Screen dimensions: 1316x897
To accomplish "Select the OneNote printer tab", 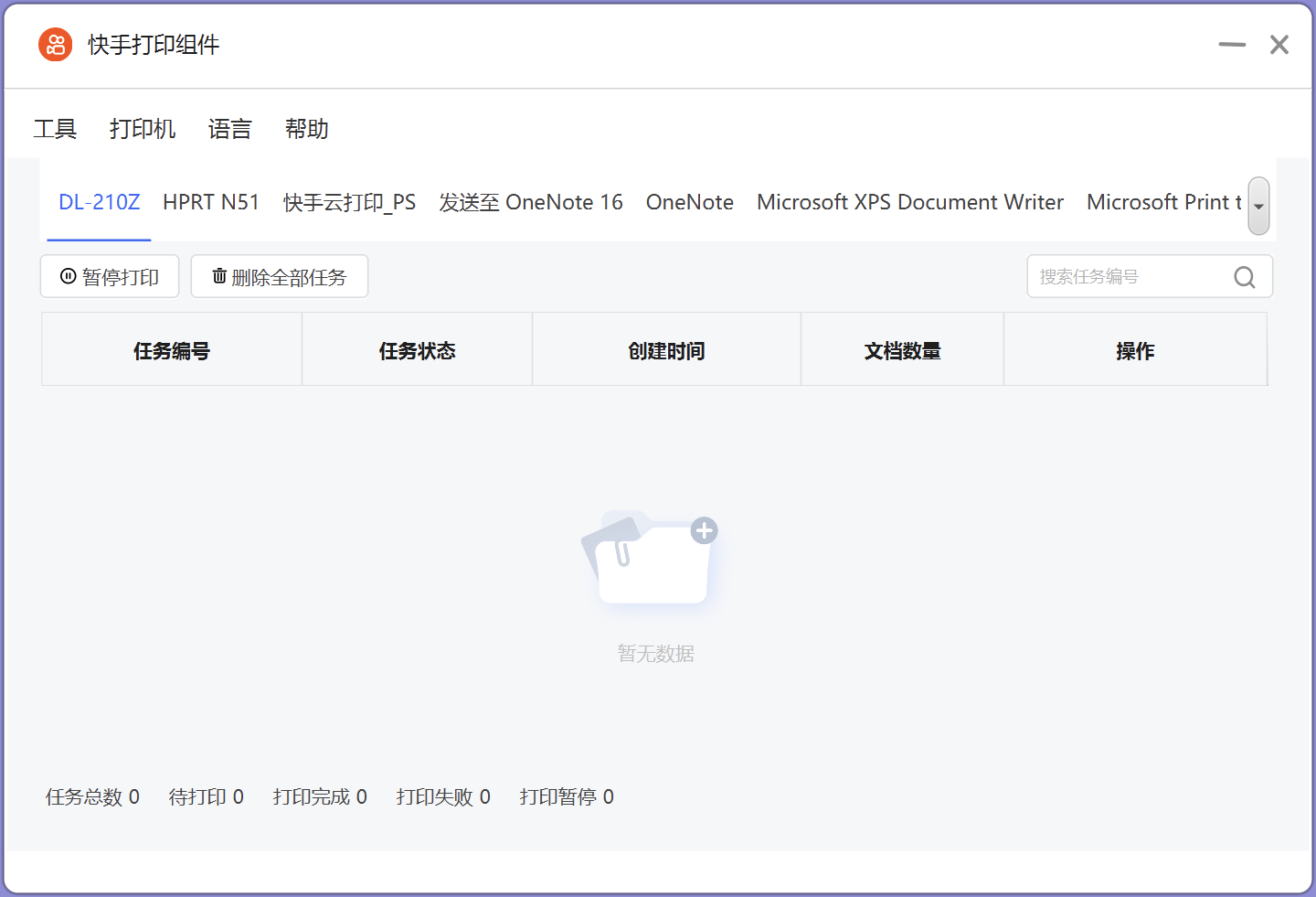I will [x=689, y=202].
